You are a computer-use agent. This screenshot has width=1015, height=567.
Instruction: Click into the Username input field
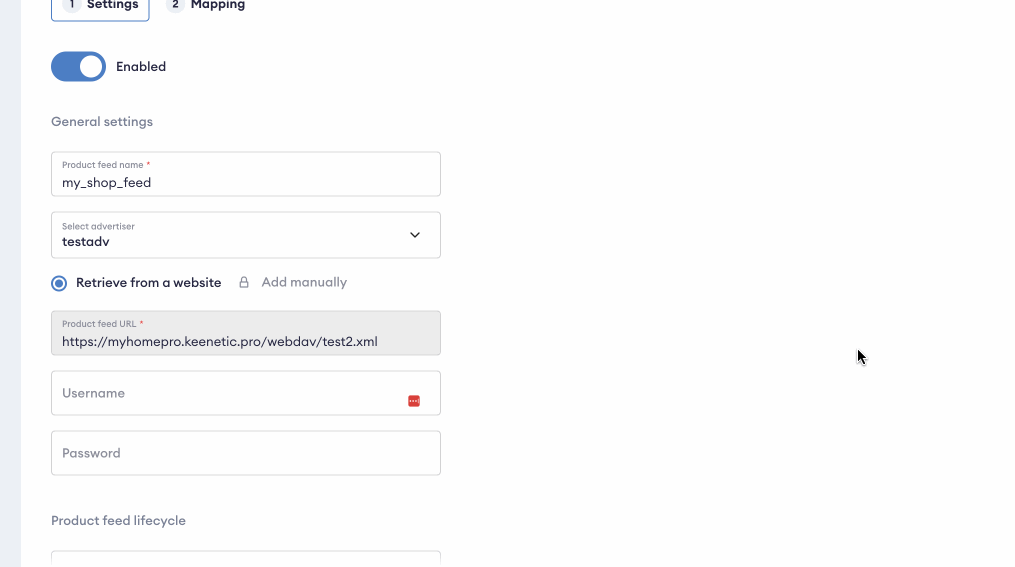pyautogui.click(x=225, y=394)
